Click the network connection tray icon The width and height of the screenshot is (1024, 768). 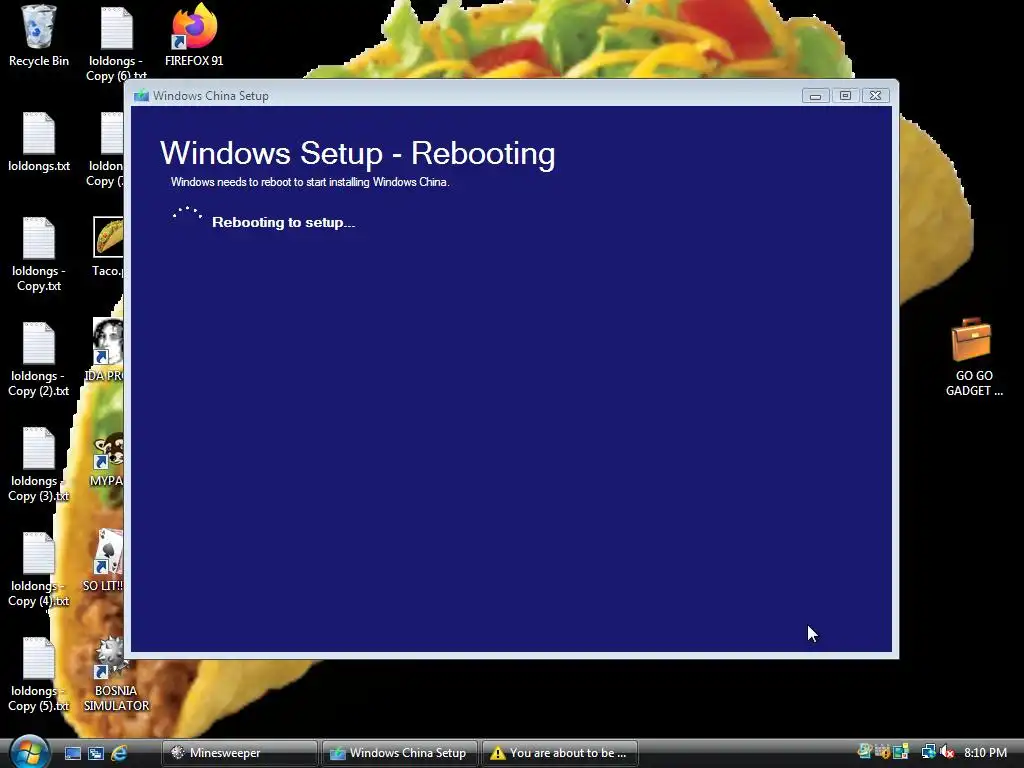pos(929,752)
